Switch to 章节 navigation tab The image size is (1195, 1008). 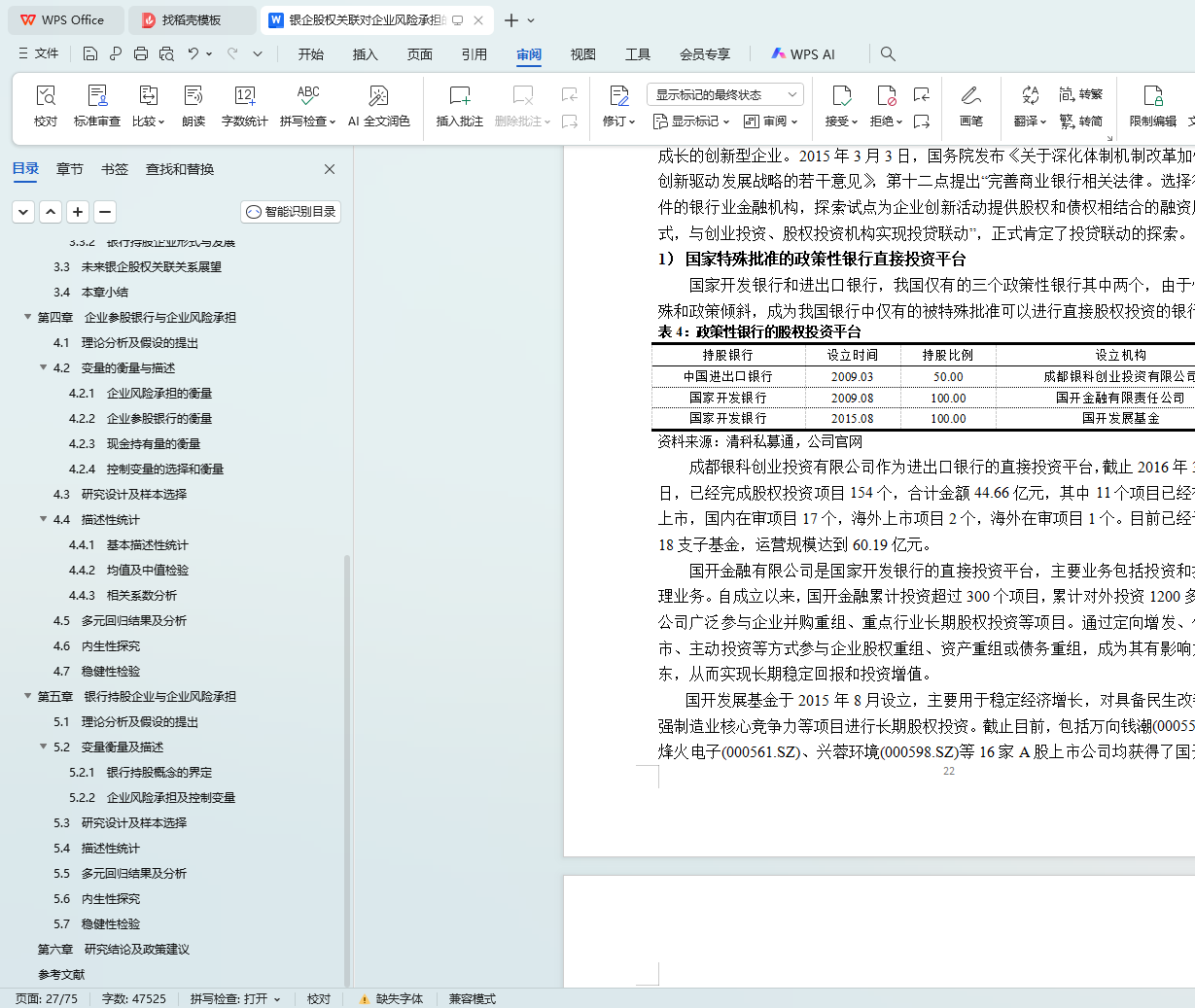(70, 169)
